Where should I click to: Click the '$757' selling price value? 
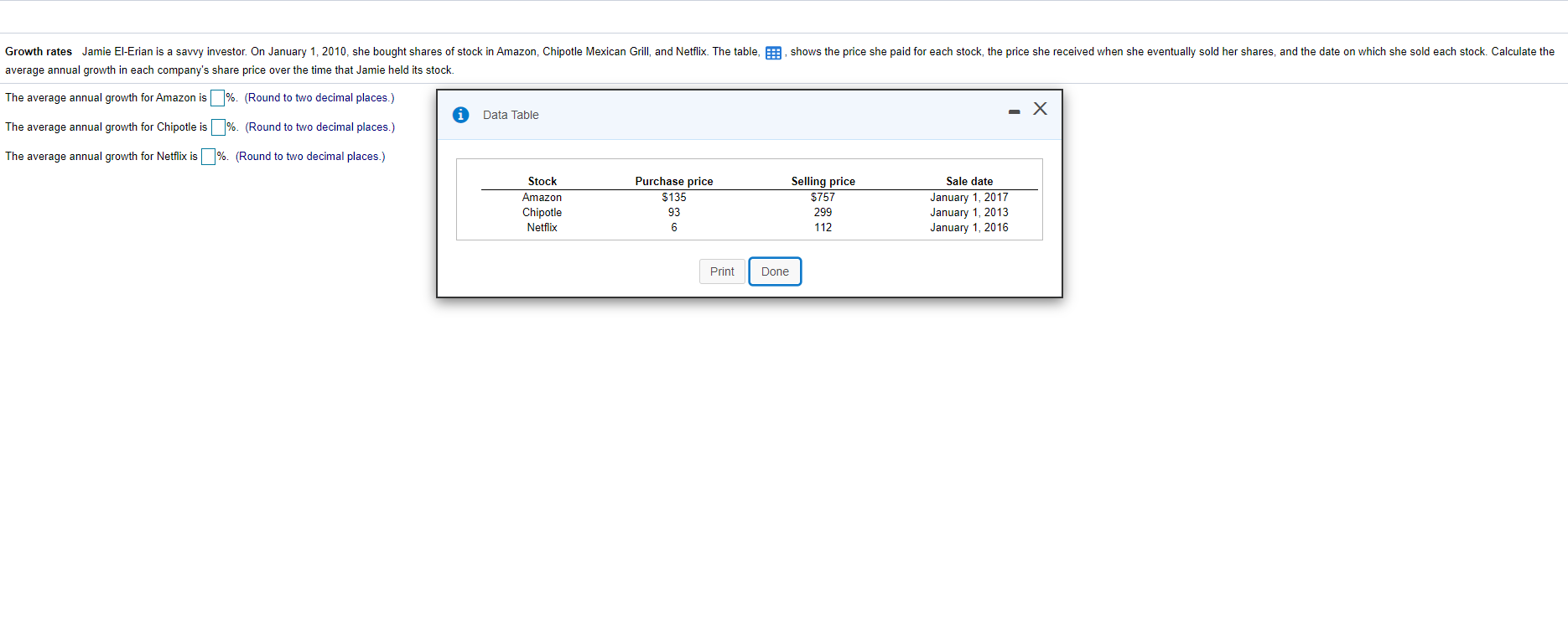pyautogui.click(x=823, y=198)
